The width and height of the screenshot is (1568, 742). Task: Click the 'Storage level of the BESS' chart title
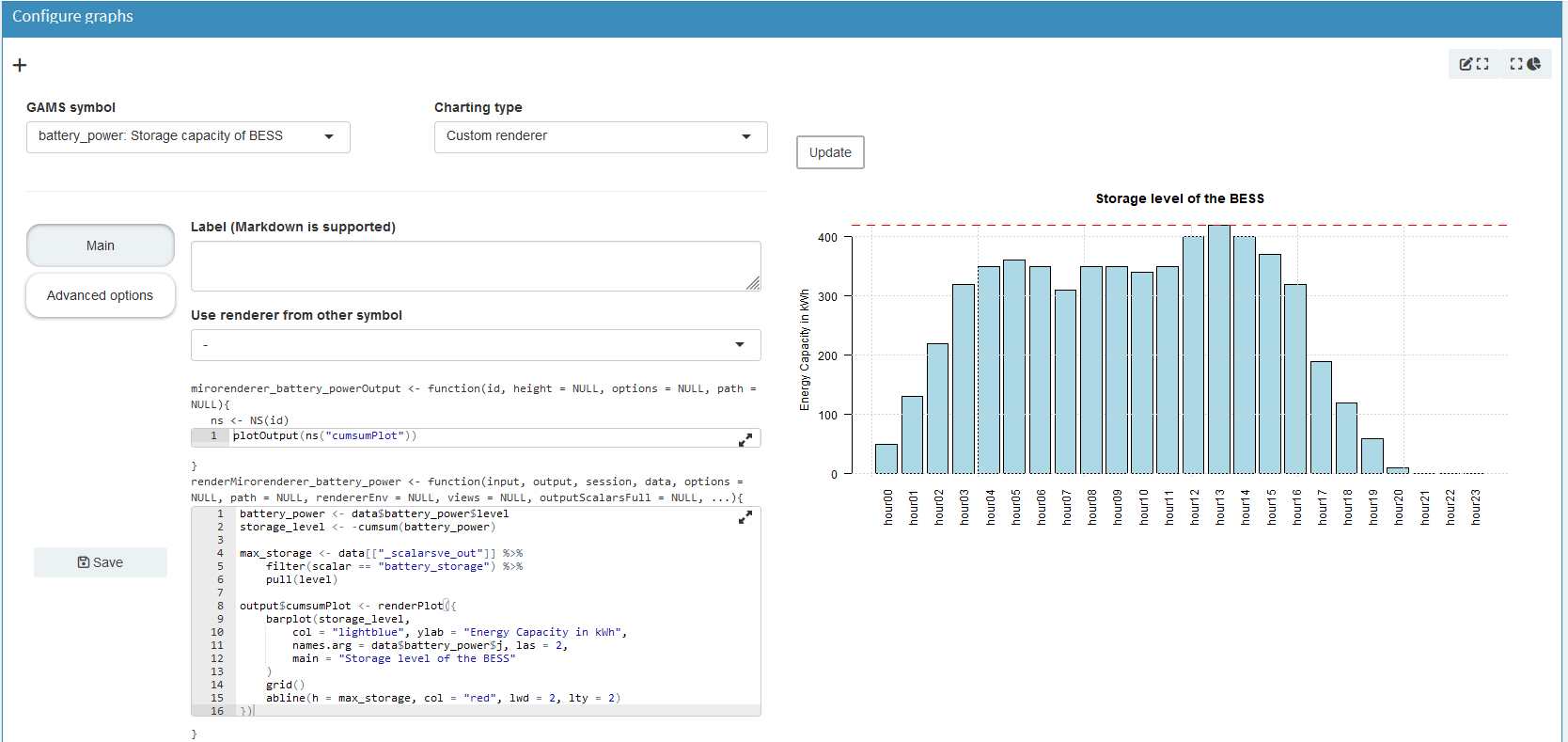1179,198
